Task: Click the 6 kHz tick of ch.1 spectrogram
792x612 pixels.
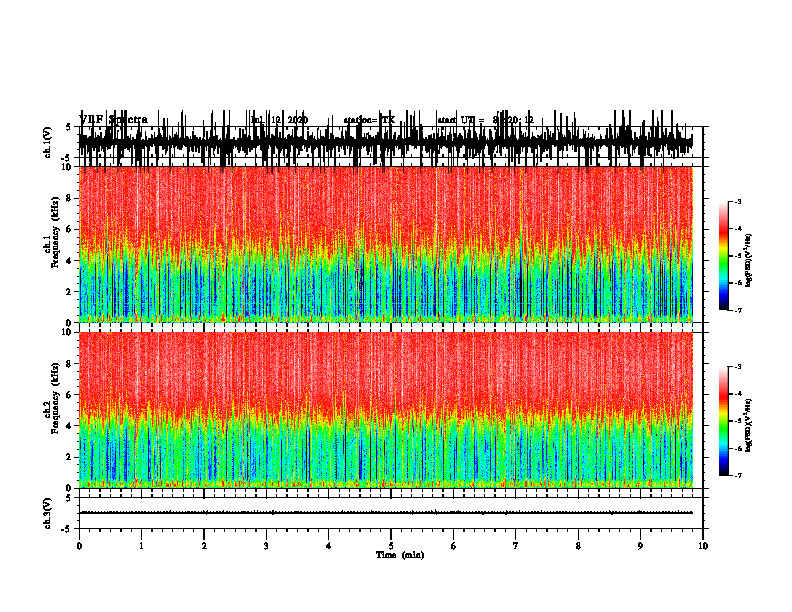Action: [69, 229]
